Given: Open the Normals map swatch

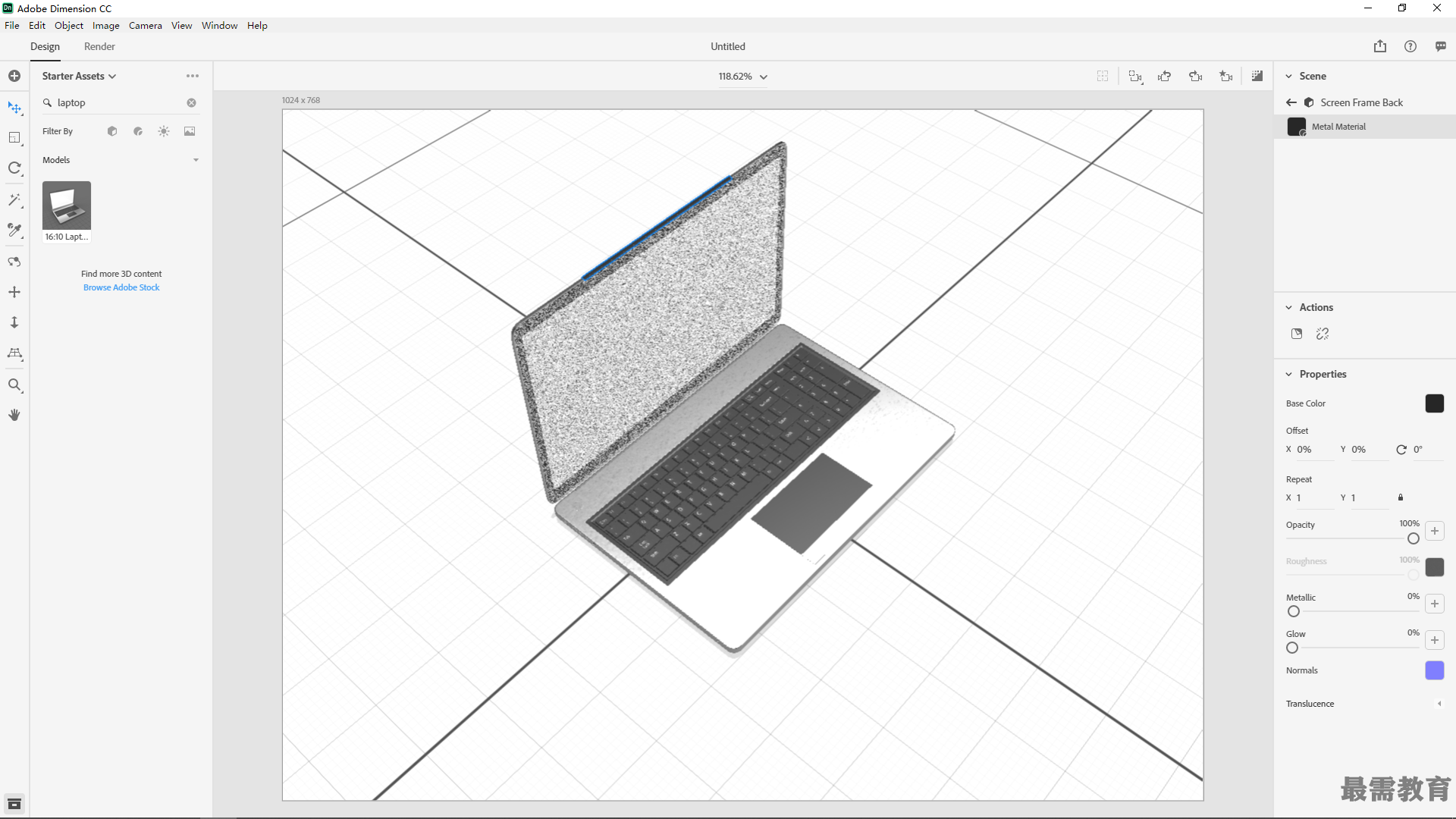Looking at the screenshot, I should coord(1435,670).
